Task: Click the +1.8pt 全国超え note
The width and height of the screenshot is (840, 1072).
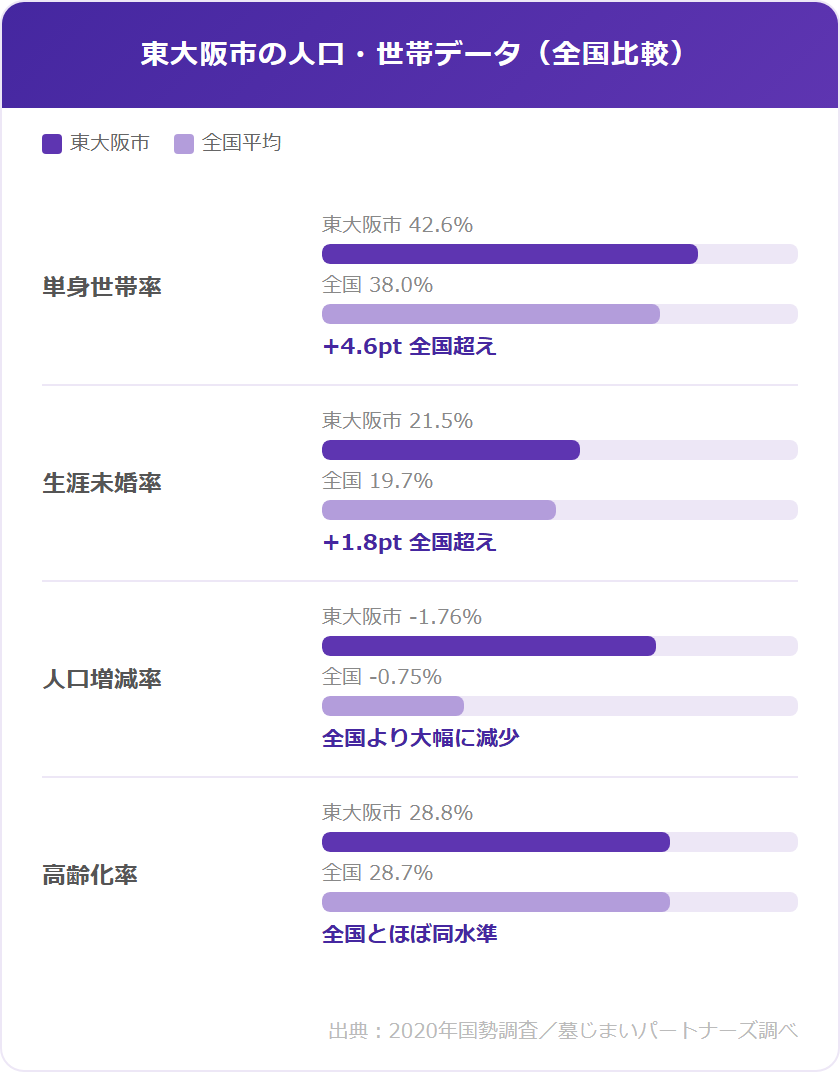Action: tap(409, 543)
